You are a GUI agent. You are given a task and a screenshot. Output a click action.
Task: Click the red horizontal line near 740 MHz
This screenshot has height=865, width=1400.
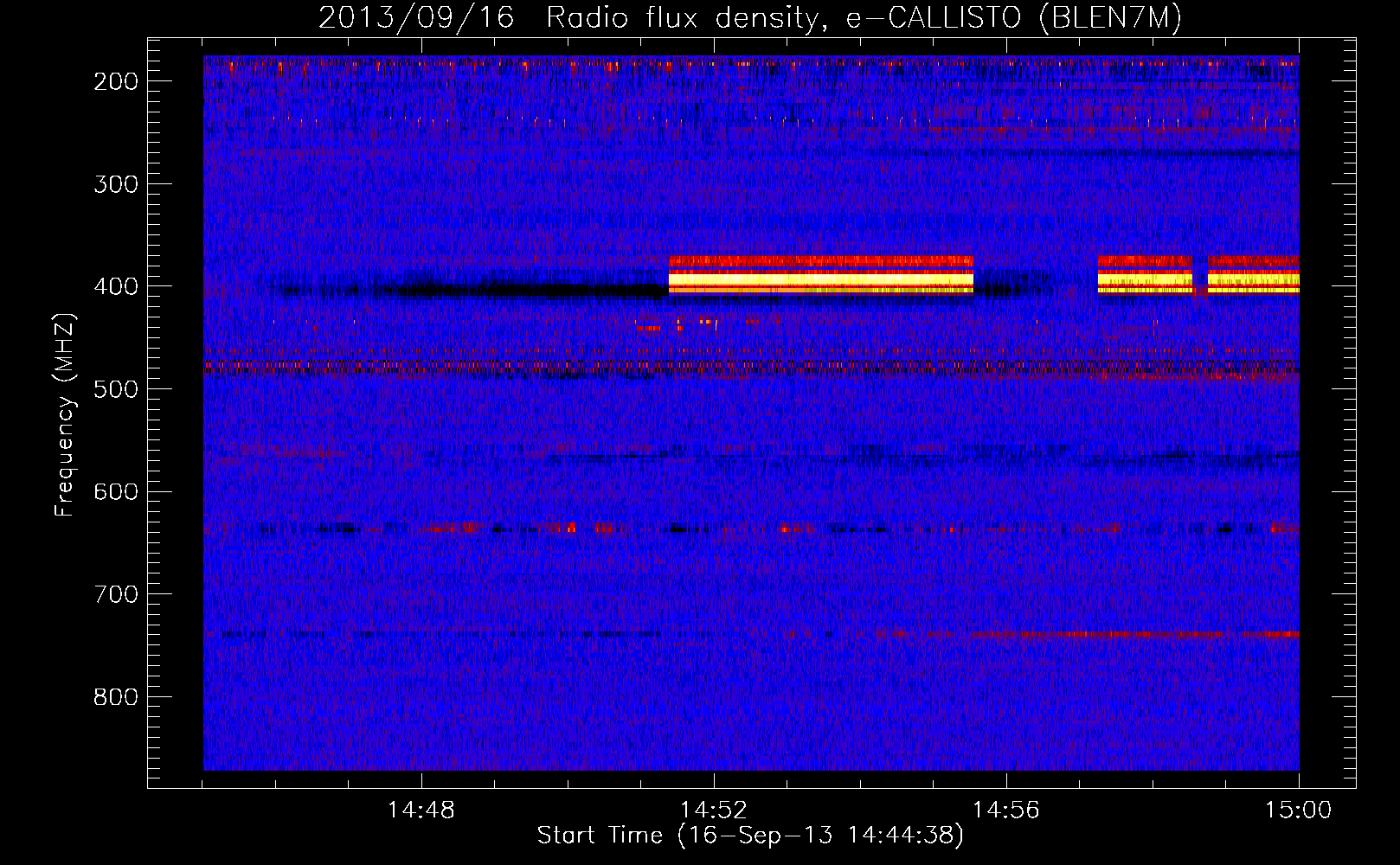(x=1133, y=634)
